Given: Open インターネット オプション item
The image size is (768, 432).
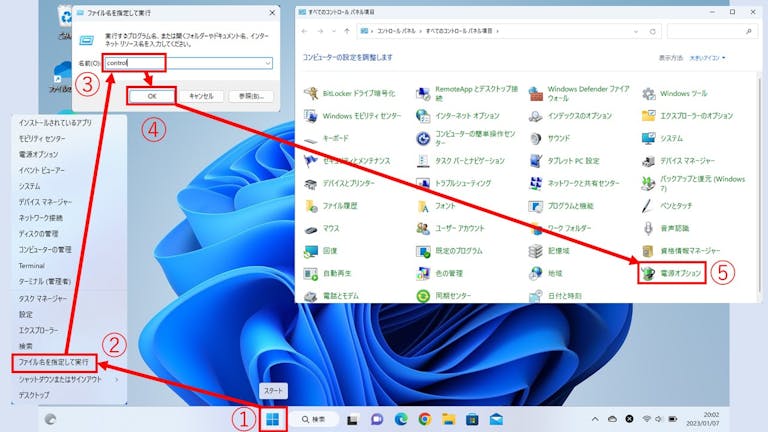Looking at the screenshot, I should [x=458, y=116].
